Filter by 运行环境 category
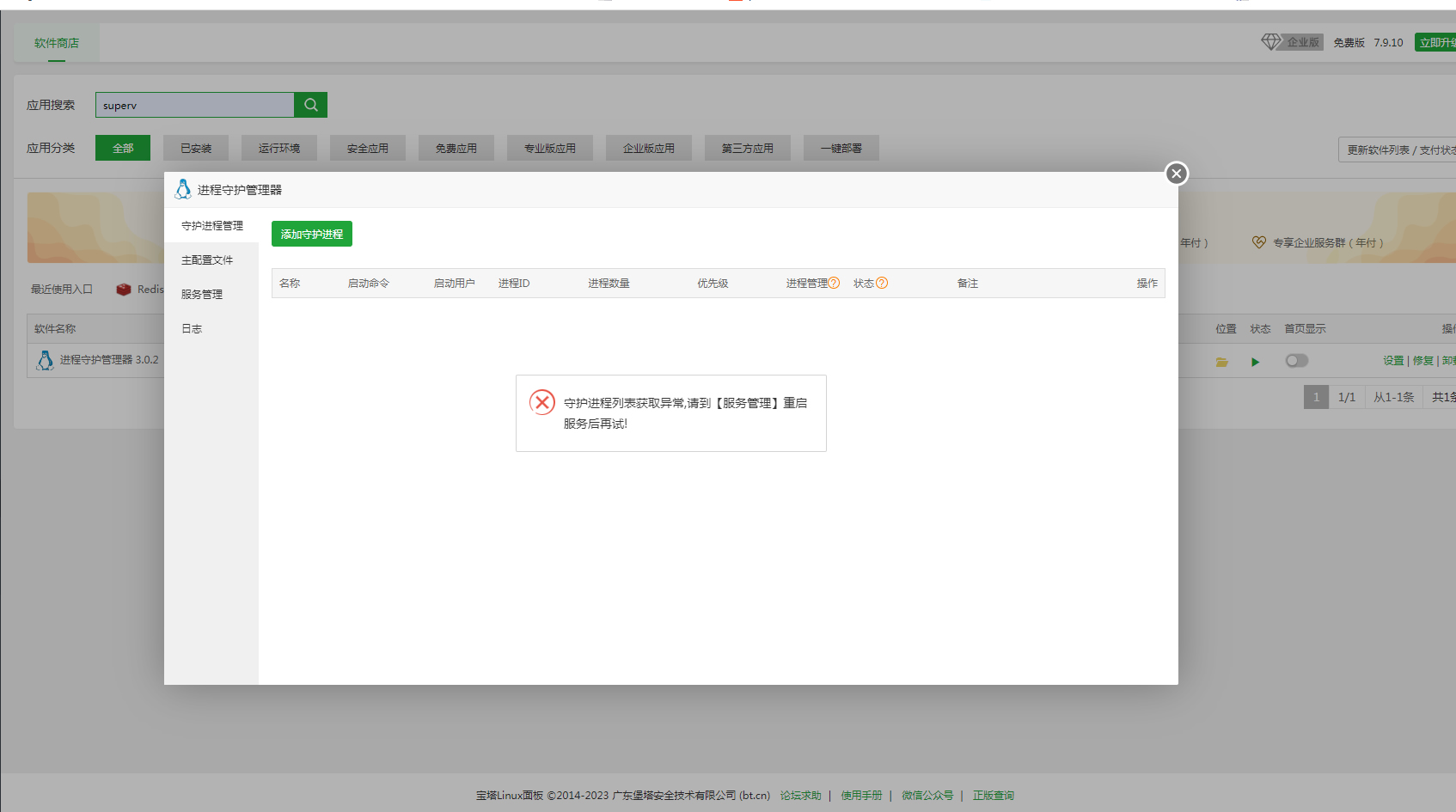The height and width of the screenshot is (812, 1456). 279,148
